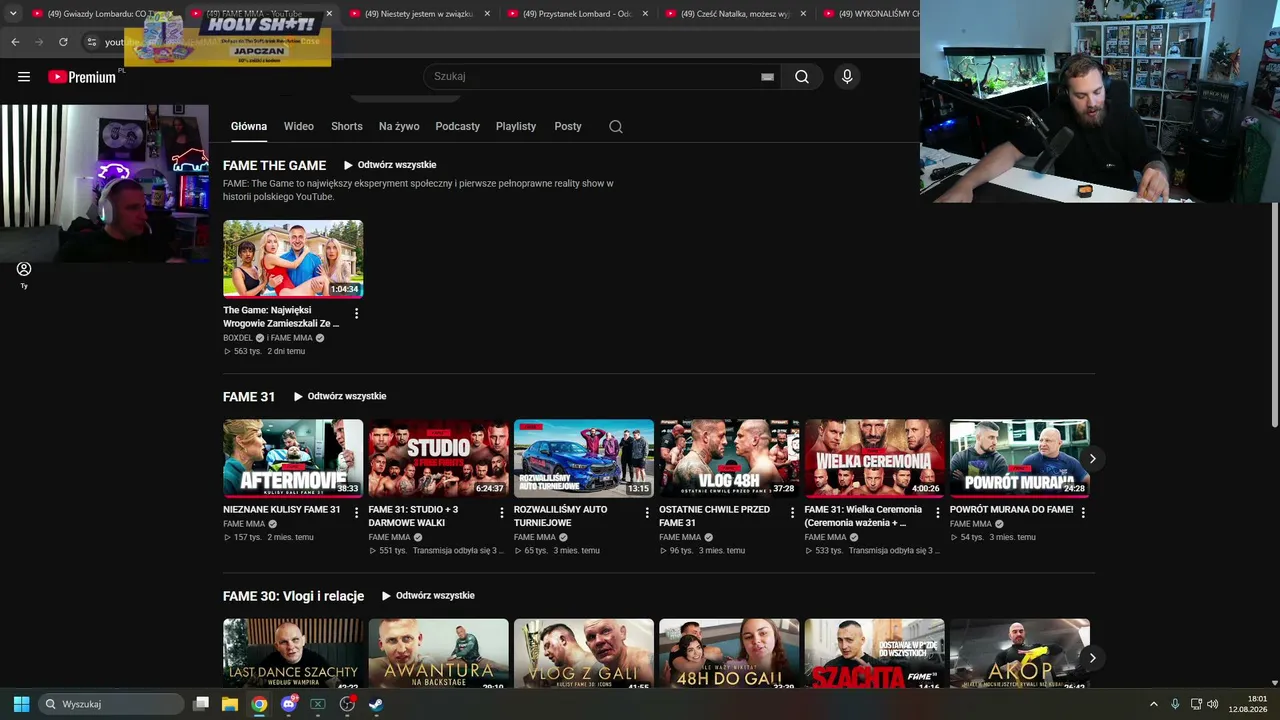The width and height of the screenshot is (1280, 720).
Task: Click the Wyszukaj taskbar search box
Action: [x=111, y=704]
